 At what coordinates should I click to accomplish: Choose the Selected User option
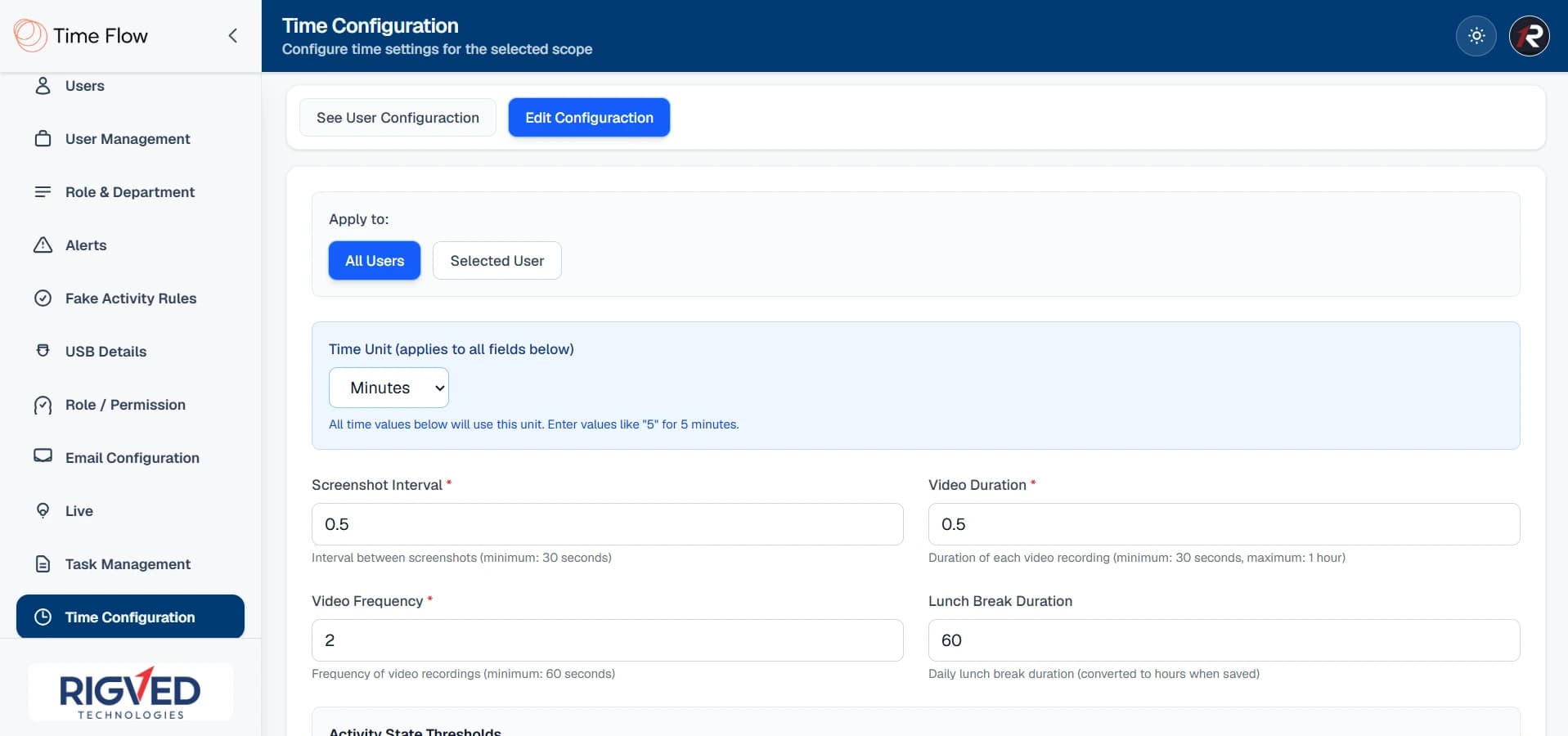pyautogui.click(x=497, y=260)
